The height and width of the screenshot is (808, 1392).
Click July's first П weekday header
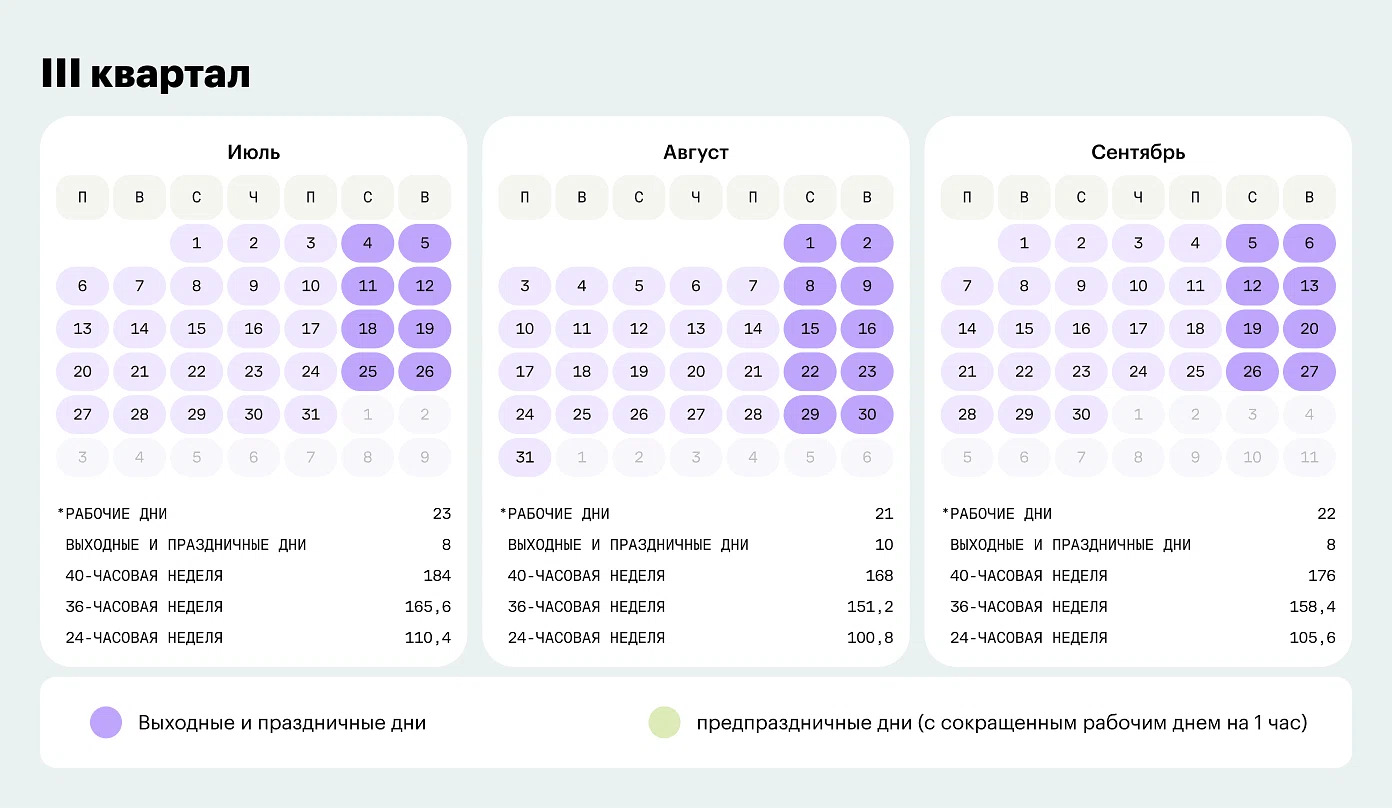pos(82,198)
